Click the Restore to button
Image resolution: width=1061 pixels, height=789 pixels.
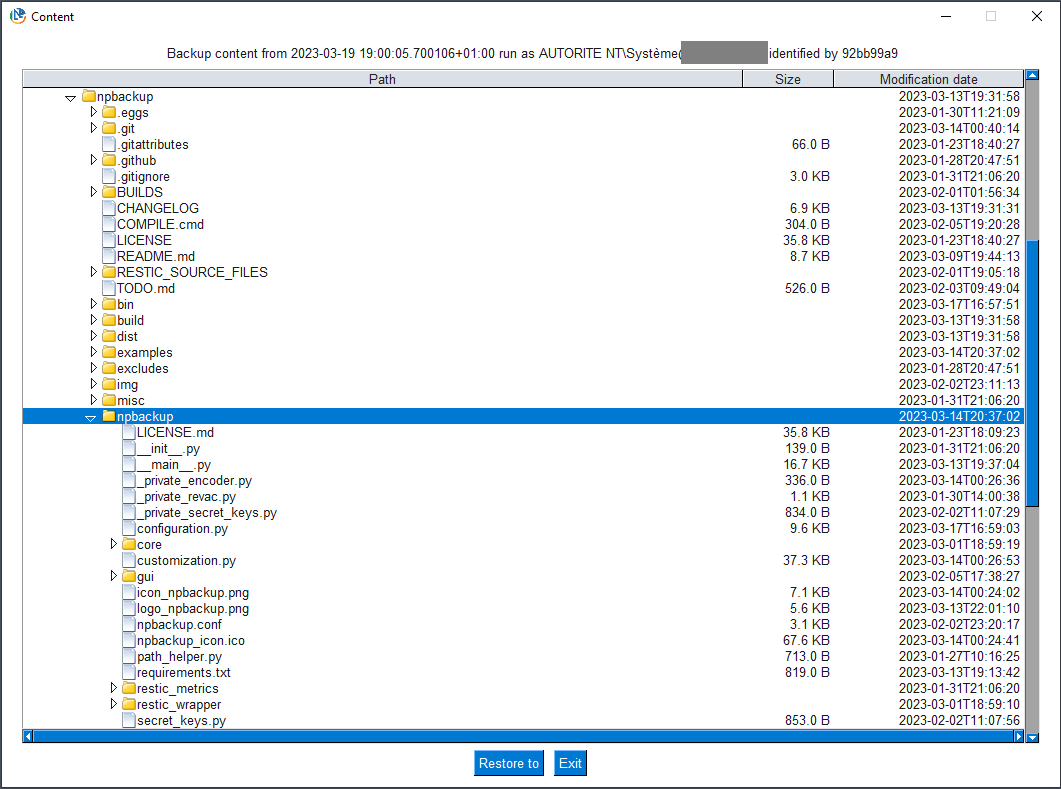tap(509, 763)
